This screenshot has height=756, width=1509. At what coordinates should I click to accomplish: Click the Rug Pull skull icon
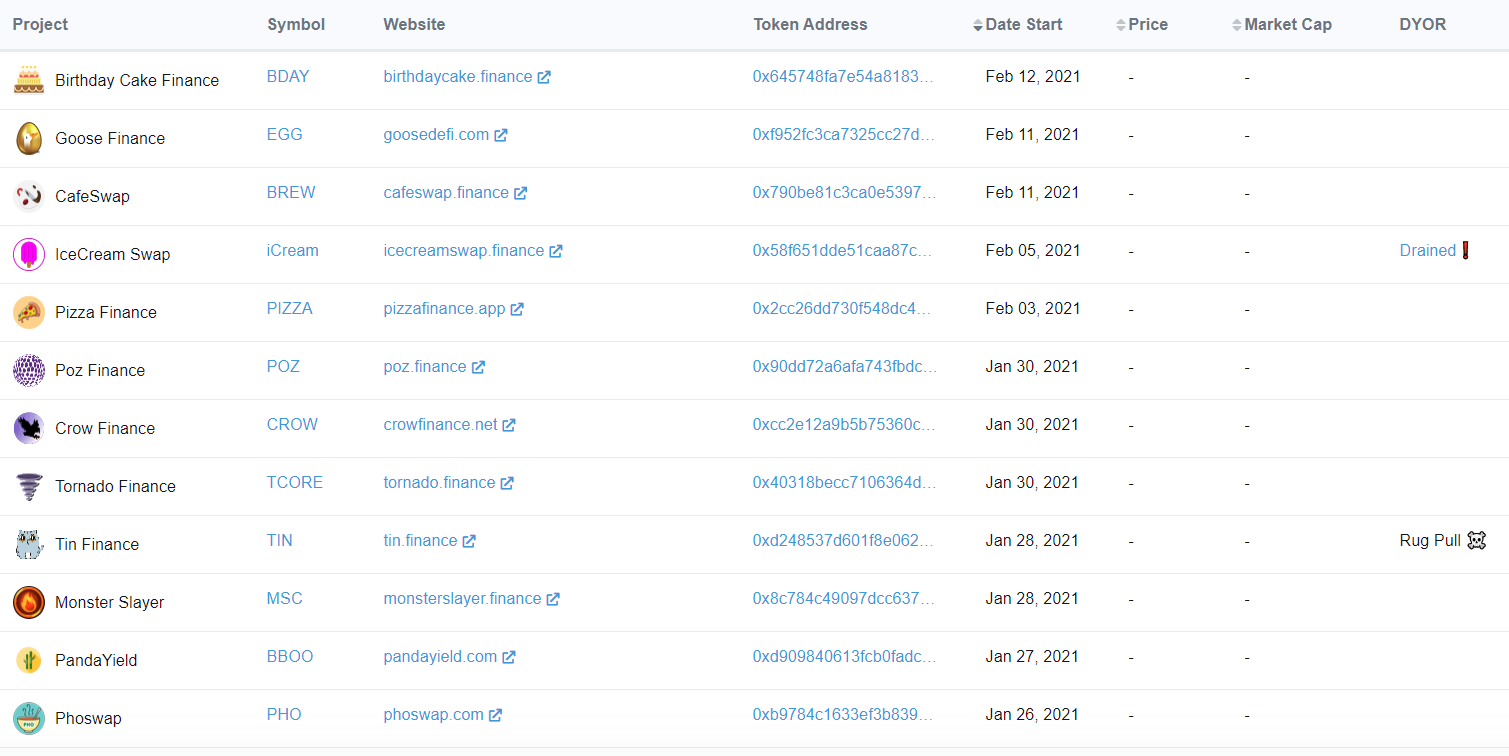tap(1476, 541)
